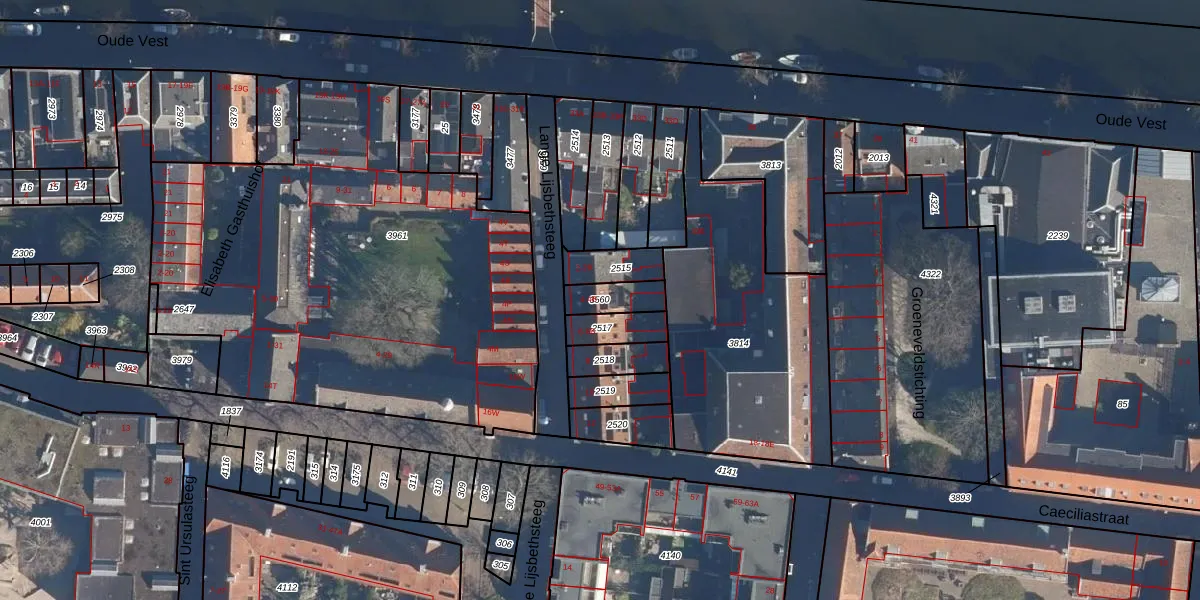Select parcel number 3979
The image size is (1200, 600).
click(181, 360)
